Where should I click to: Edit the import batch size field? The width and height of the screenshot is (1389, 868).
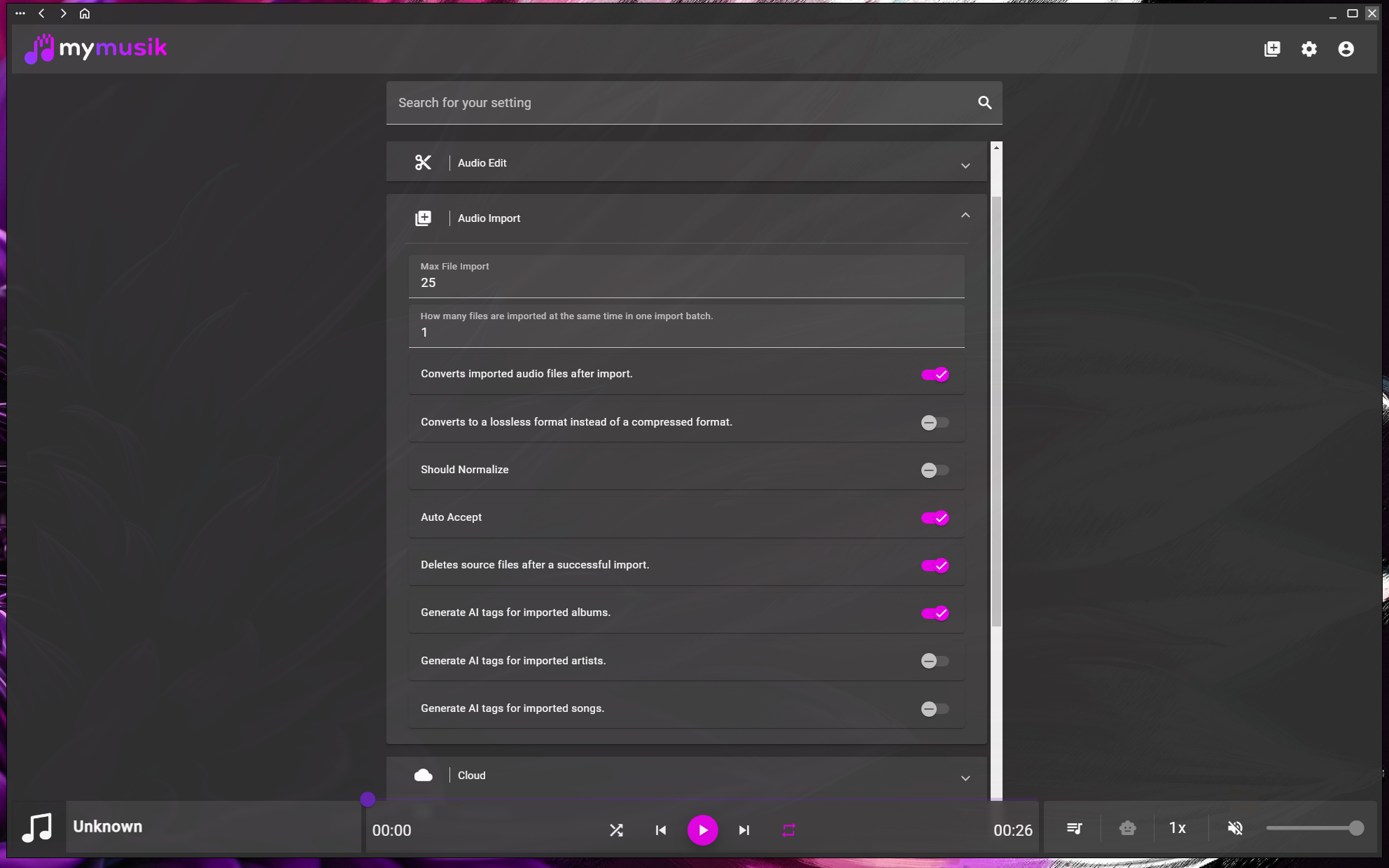click(x=686, y=325)
